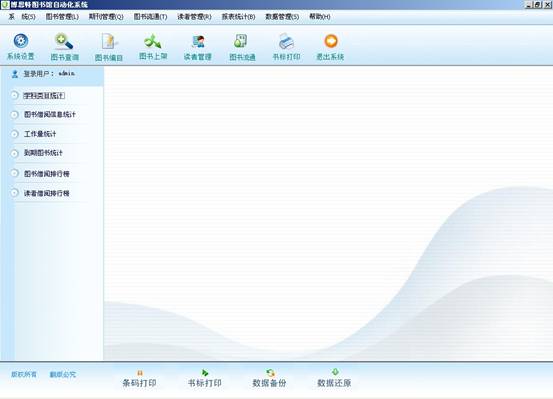Open the 到期图书统计 sidebar entry

[43, 153]
